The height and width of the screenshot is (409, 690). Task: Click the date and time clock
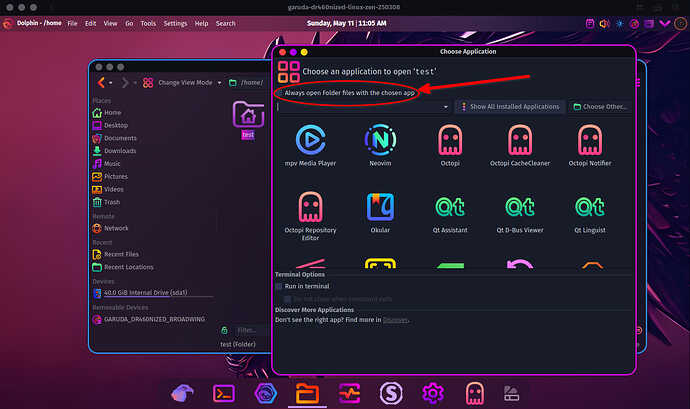pos(346,23)
